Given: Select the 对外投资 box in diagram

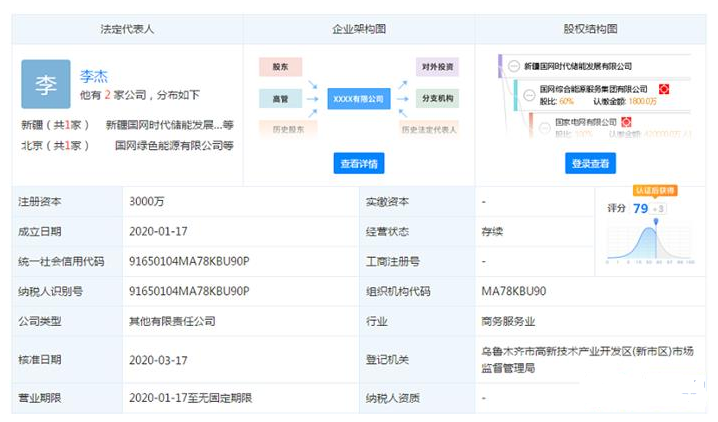Looking at the screenshot, I should click(x=437, y=67).
